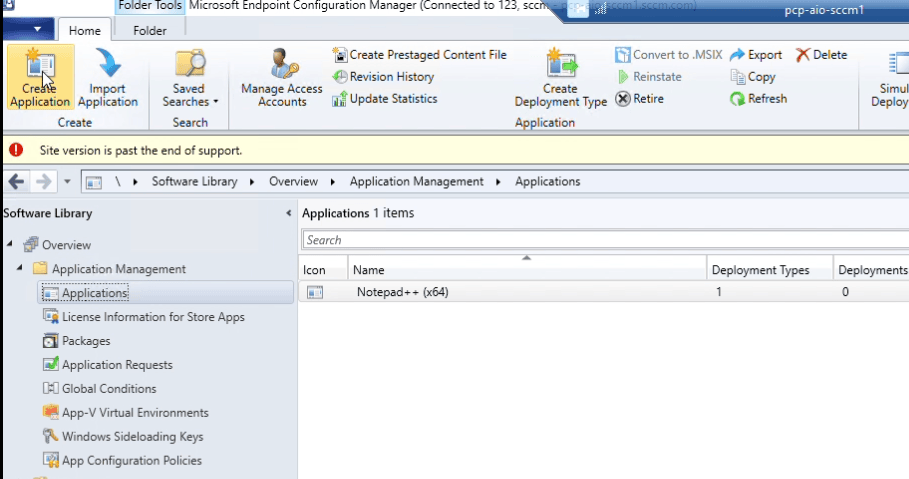Sort by the Icon column header
909x479 pixels.
click(x=323, y=270)
